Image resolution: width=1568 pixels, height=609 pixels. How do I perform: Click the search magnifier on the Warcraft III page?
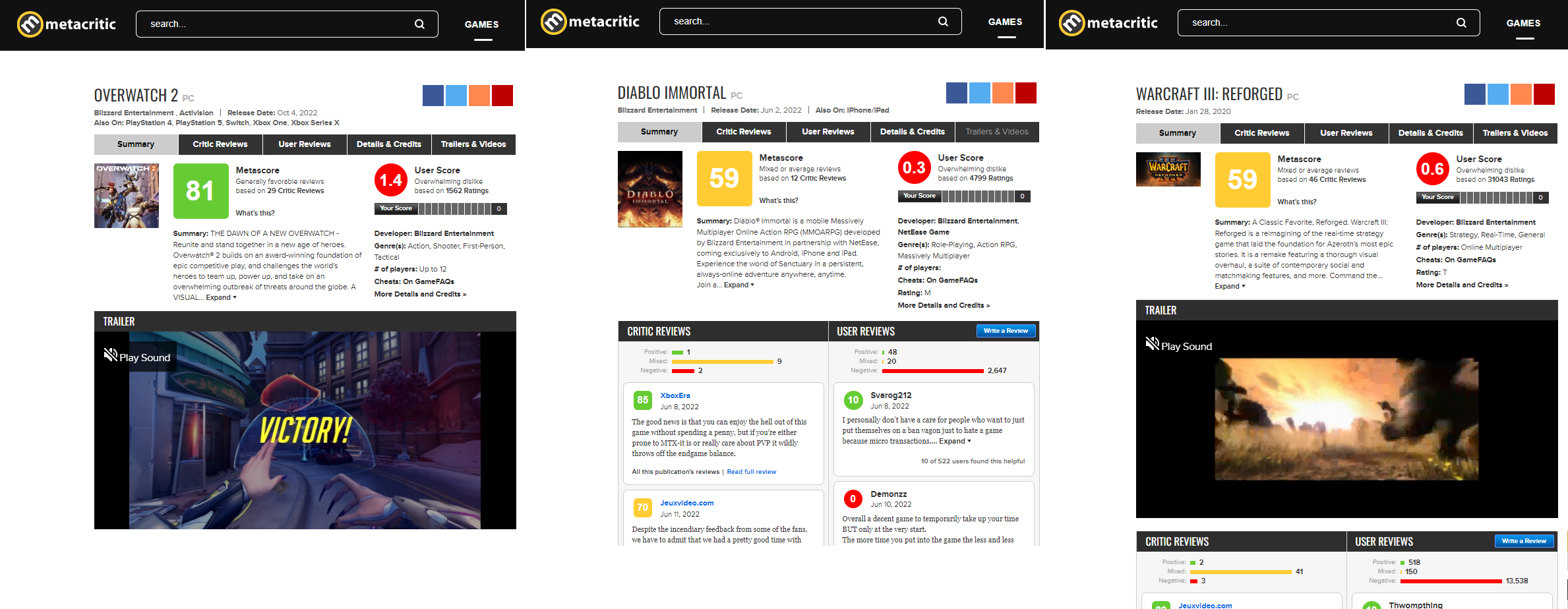coord(1461,23)
